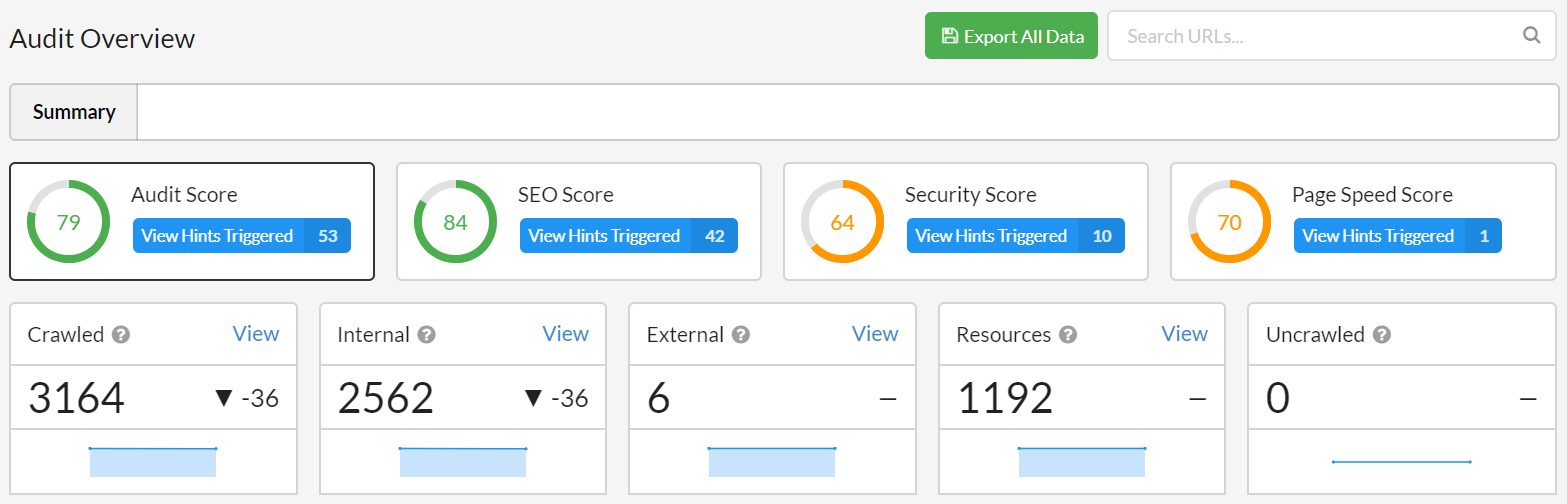
Task: Open the View link for Internal
Action: pos(565,334)
